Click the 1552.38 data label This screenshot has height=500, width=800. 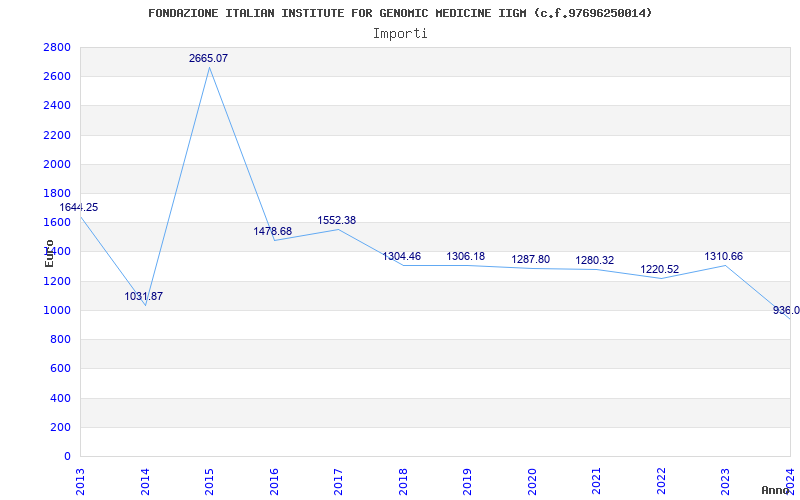point(337,220)
